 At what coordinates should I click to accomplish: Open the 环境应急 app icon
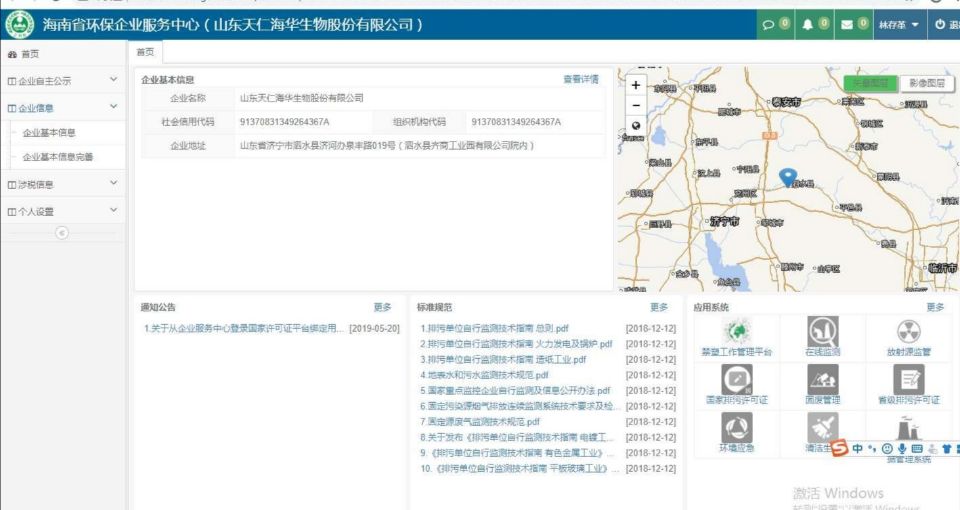(737, 427)
